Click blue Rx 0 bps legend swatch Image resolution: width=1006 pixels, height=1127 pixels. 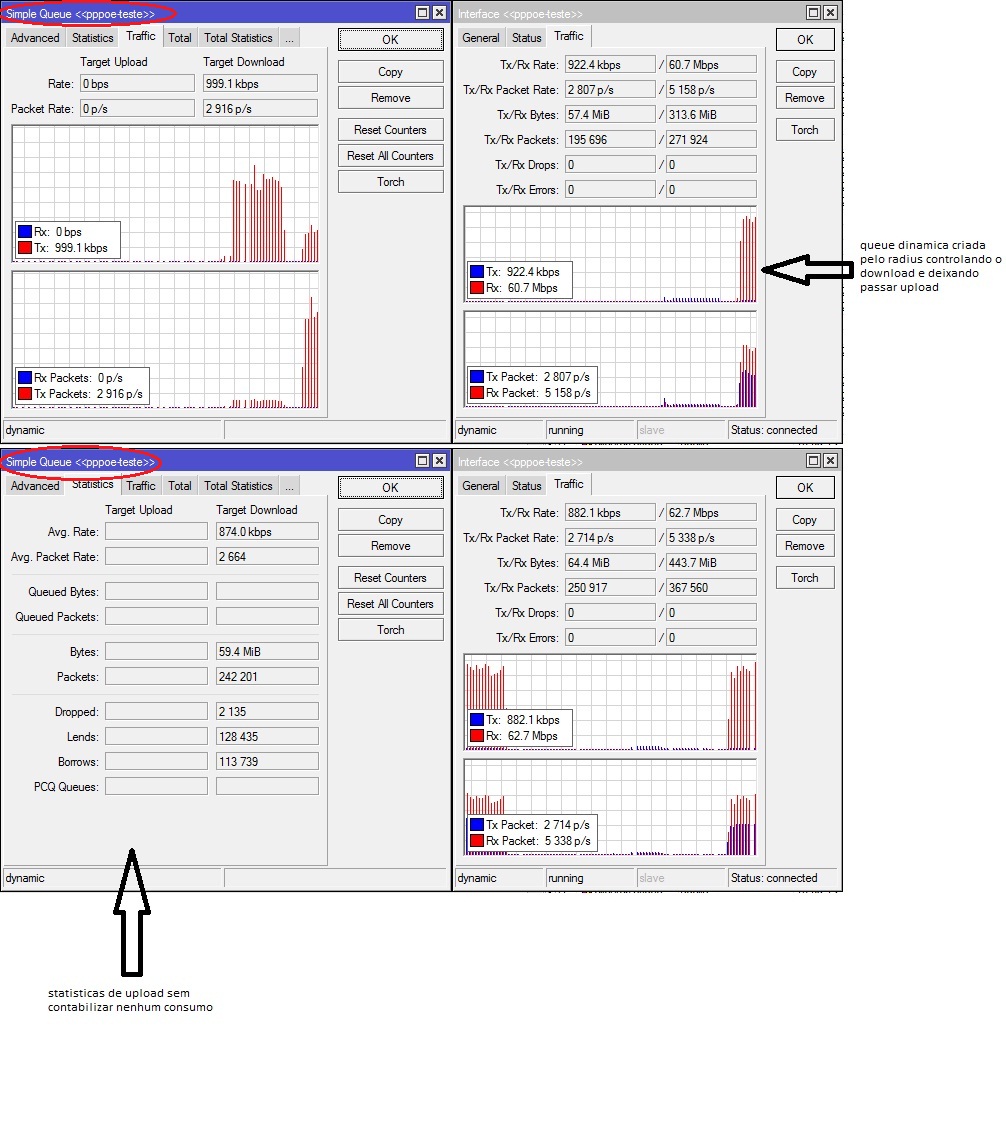25,232
